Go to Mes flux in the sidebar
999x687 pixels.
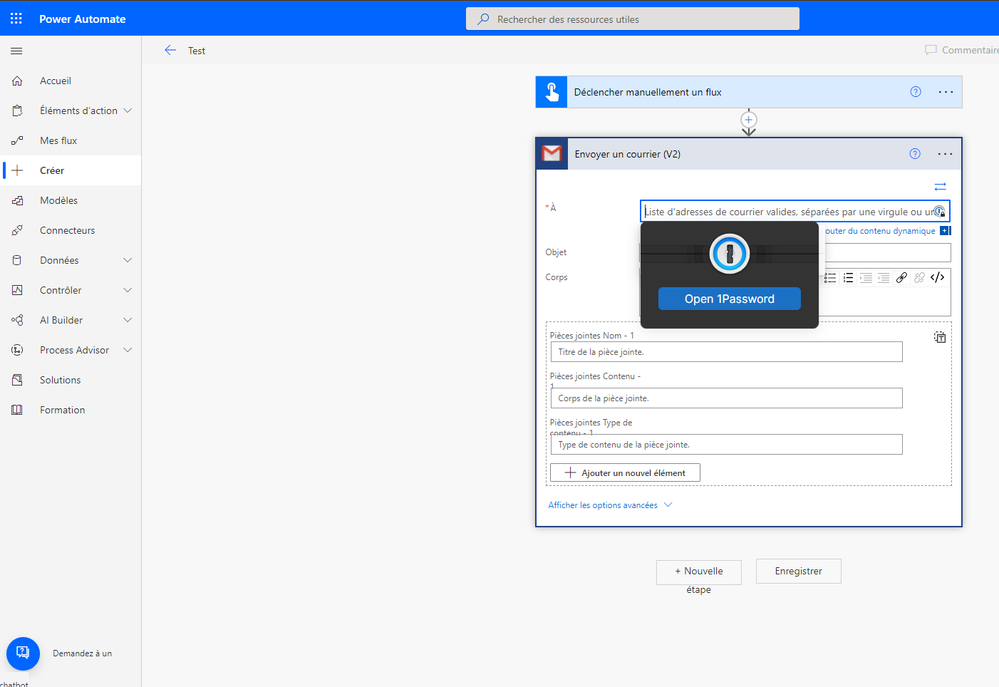click(58, 141)
